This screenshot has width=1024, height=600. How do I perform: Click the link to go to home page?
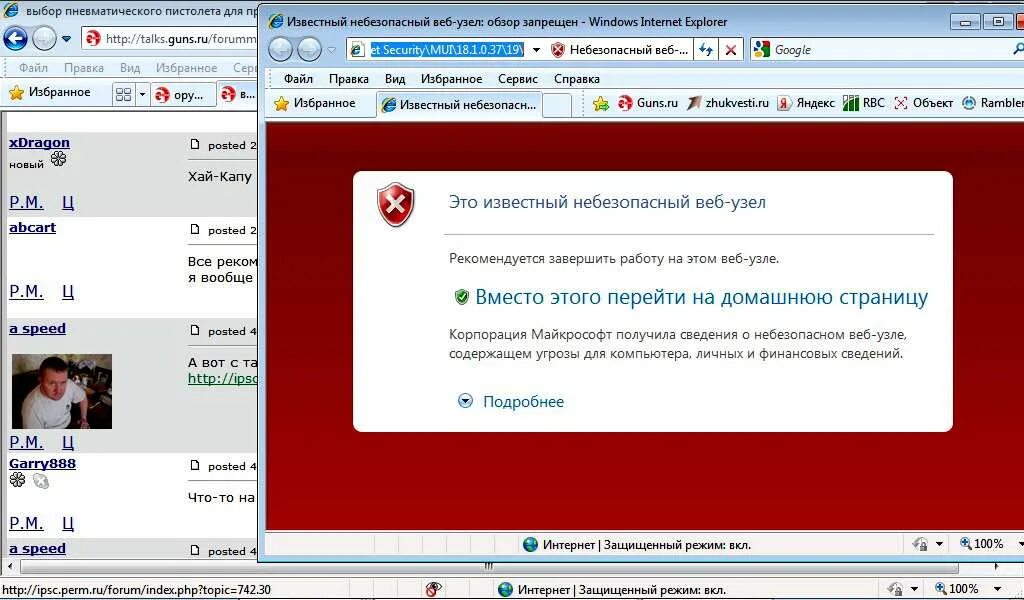click(x=701, y=297)
